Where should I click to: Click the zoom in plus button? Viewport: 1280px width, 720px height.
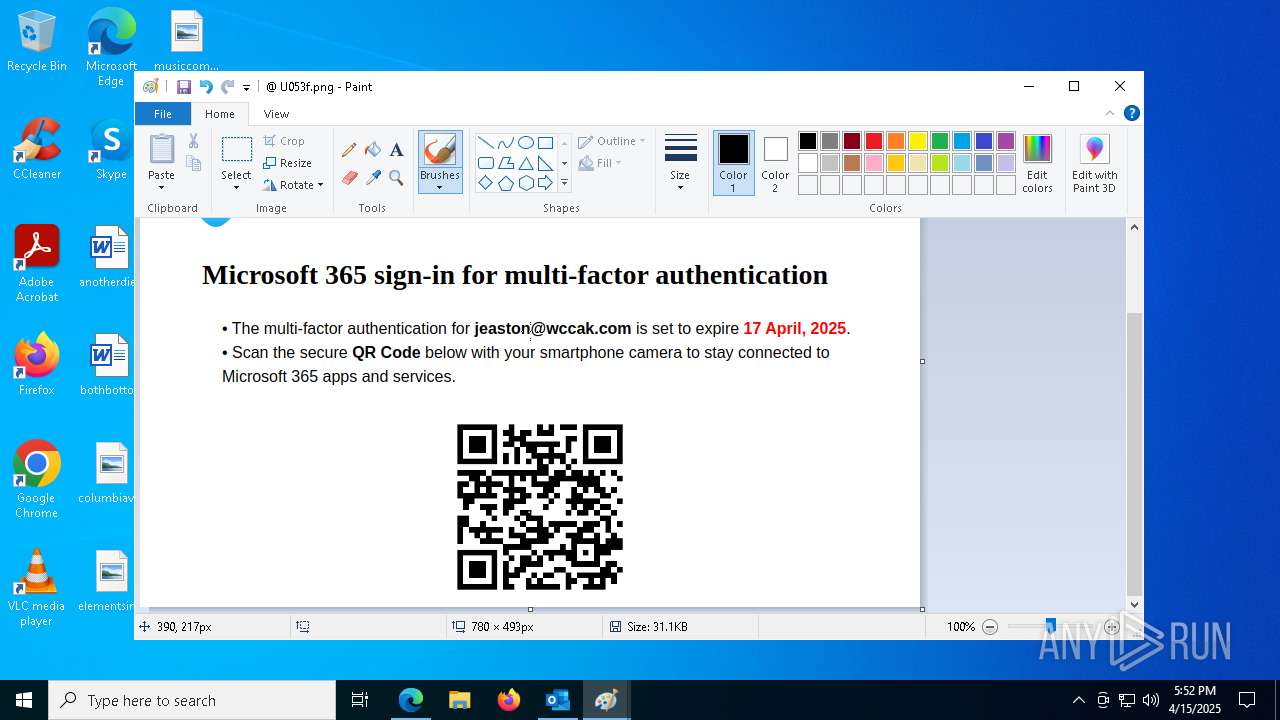click(x=1111, y=627)
